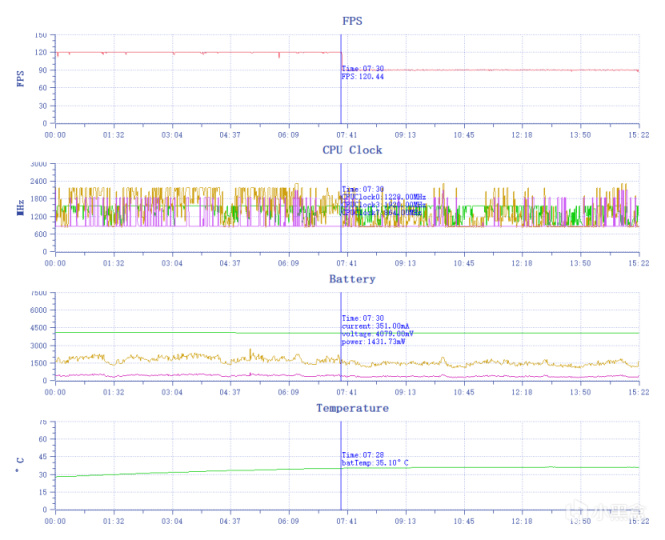The image size is (665, 540).
Task: Click the MHz axis label on CPU chart
Action: click(20, 208)
